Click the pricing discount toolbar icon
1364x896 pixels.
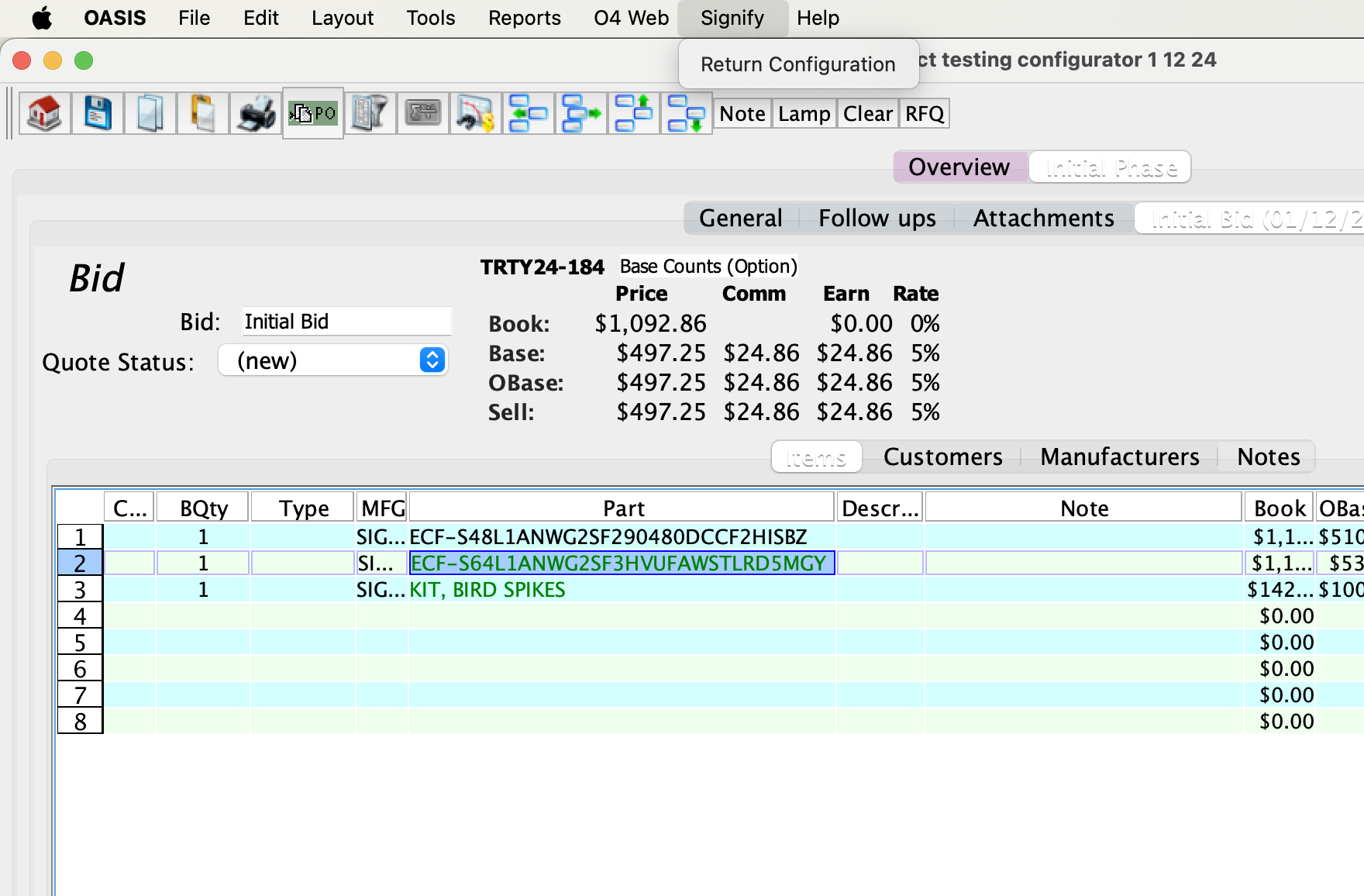(x=475, y=113)
